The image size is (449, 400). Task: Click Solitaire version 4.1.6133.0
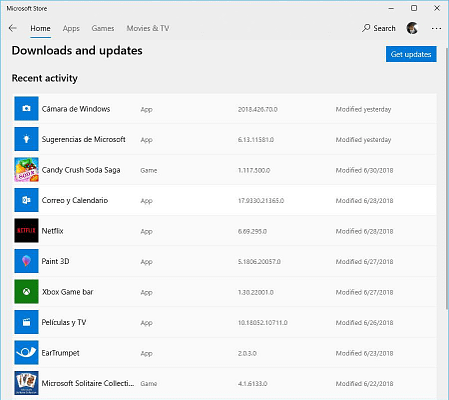point(252,384)
